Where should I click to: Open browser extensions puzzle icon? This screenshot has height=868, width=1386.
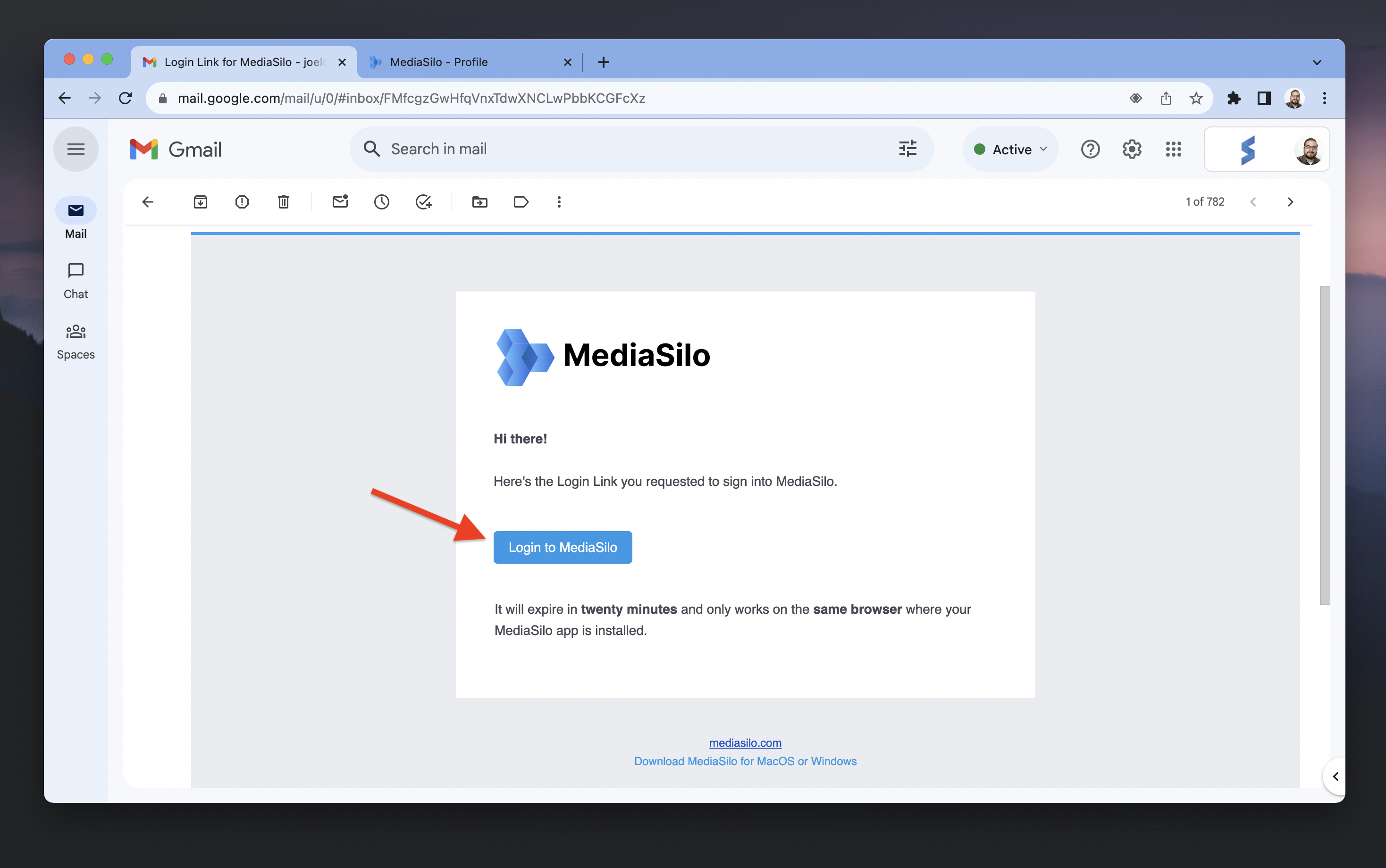click(1233, 98)
